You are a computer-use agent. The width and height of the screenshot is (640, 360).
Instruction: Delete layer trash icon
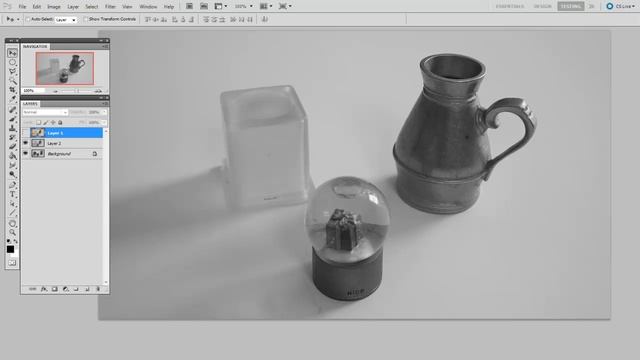(x=98, y=289)
